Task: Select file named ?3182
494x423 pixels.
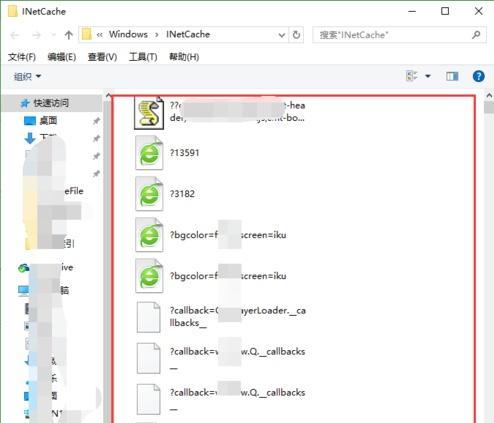Action: coord(182,194)
